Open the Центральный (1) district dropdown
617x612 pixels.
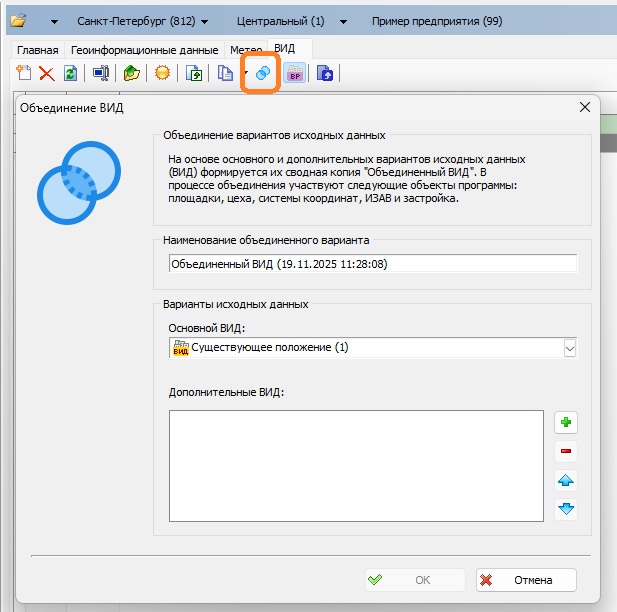pos(292,21)
